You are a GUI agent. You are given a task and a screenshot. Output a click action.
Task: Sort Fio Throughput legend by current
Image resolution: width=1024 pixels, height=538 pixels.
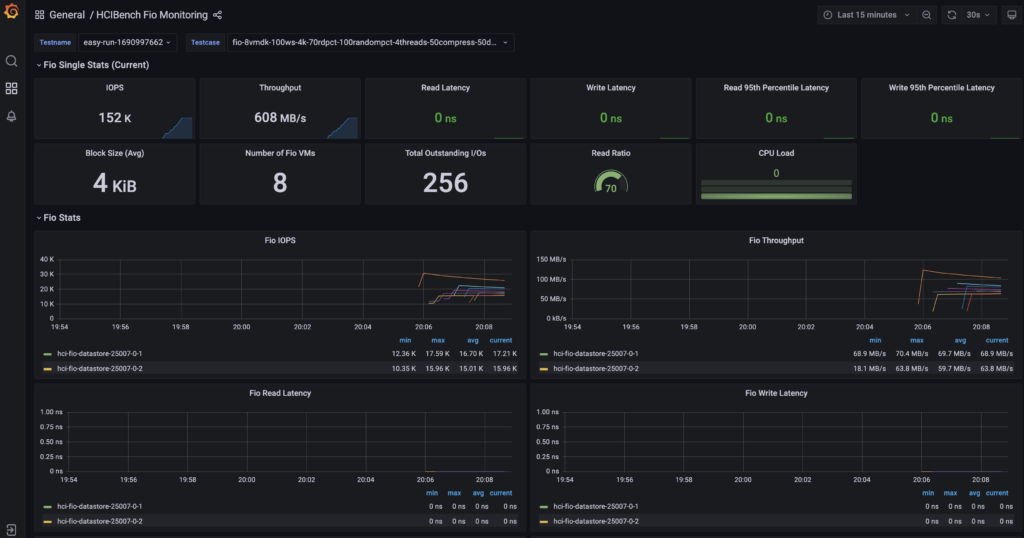tap(997, 340)
